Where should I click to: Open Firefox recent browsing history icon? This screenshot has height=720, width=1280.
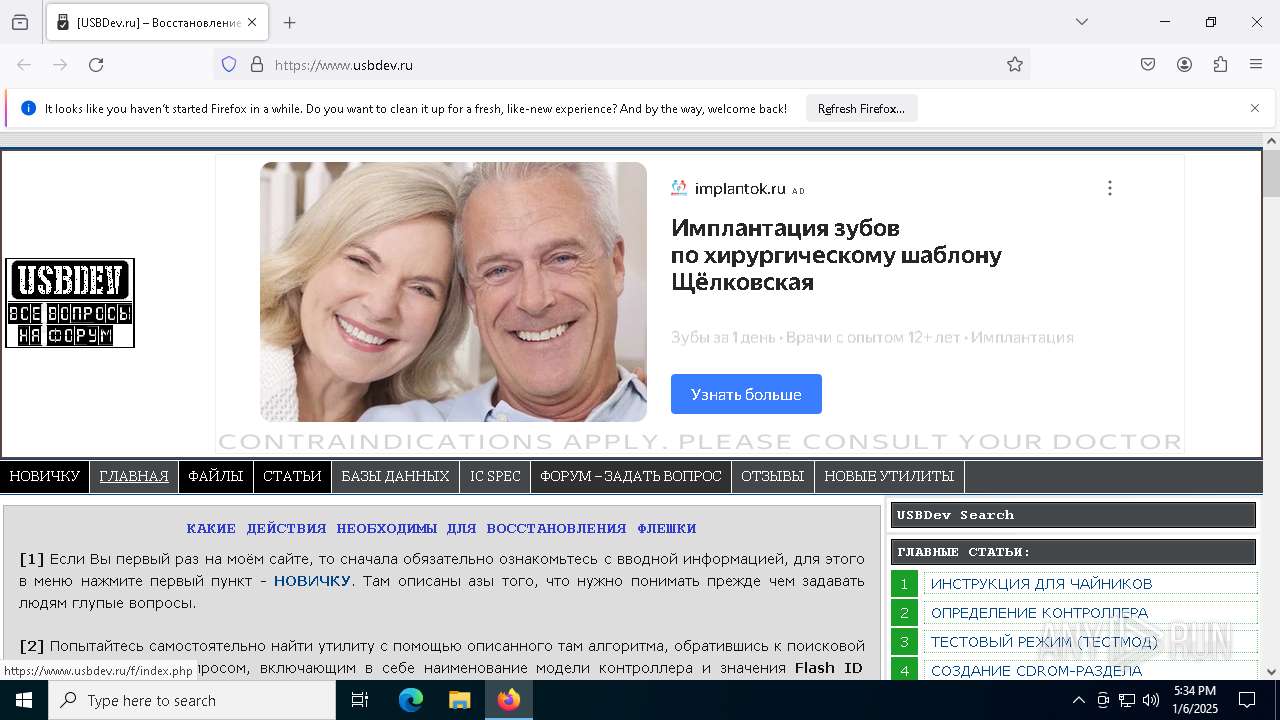coord(20,22)
